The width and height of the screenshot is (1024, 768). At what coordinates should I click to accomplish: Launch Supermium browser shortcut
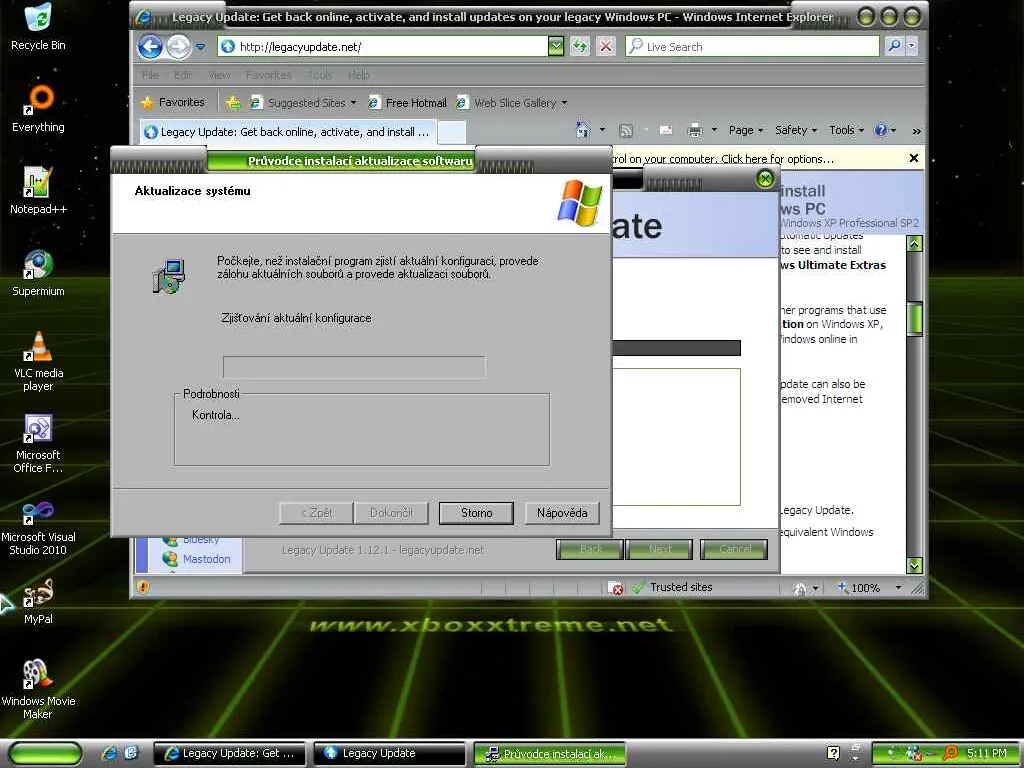coord(38,273)
